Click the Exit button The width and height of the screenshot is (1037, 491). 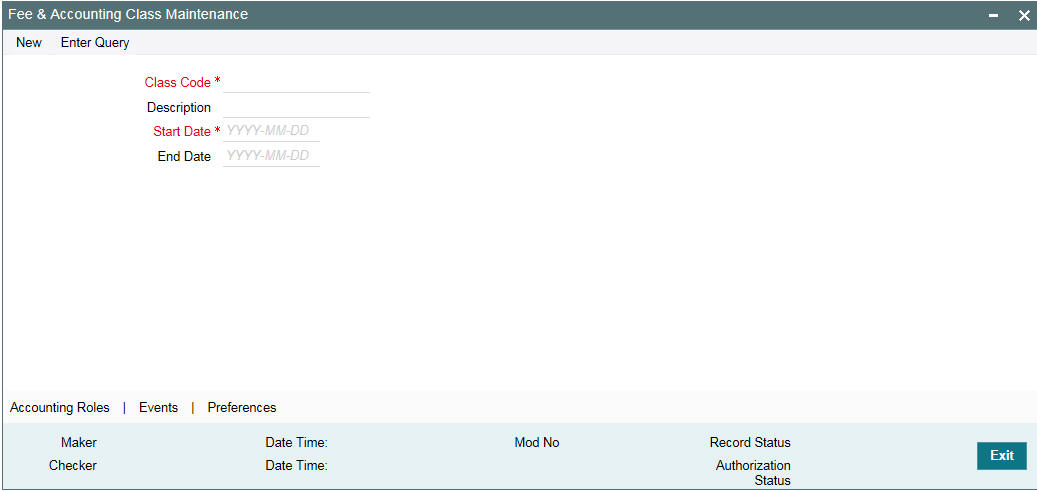[1002, 456]
